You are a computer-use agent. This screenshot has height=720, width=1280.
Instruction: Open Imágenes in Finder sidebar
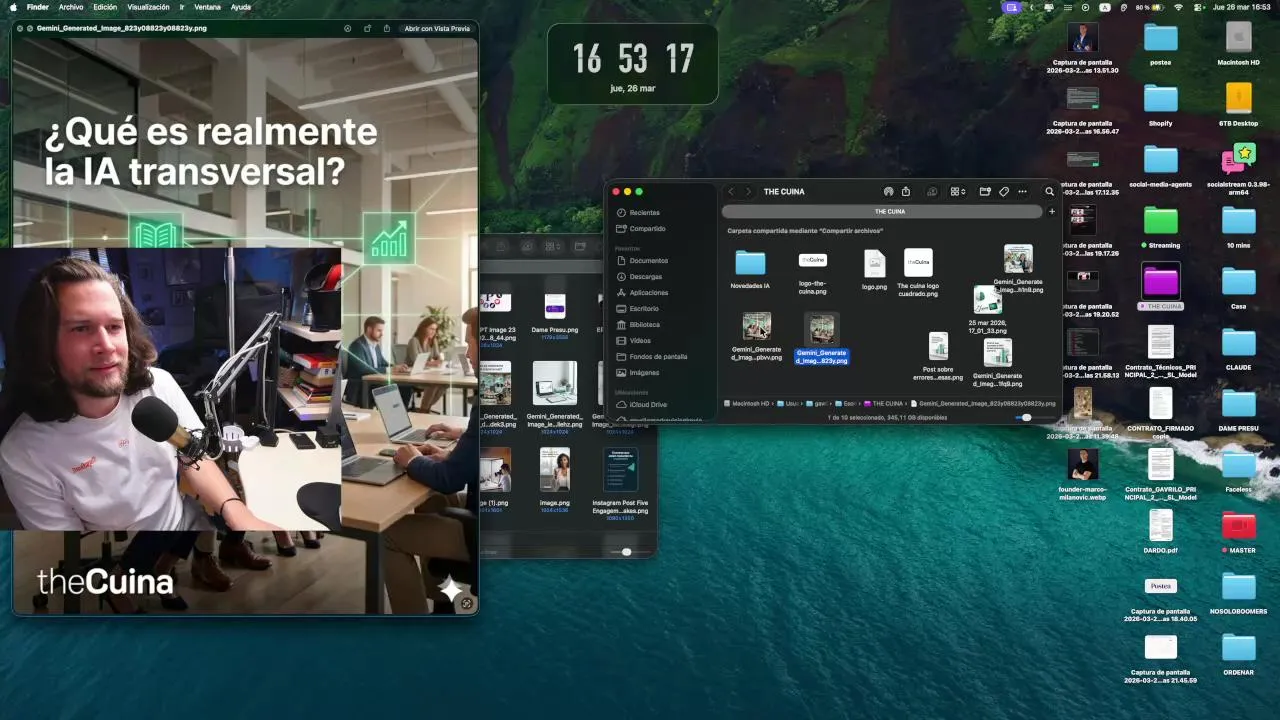click(x=637, y=373)
